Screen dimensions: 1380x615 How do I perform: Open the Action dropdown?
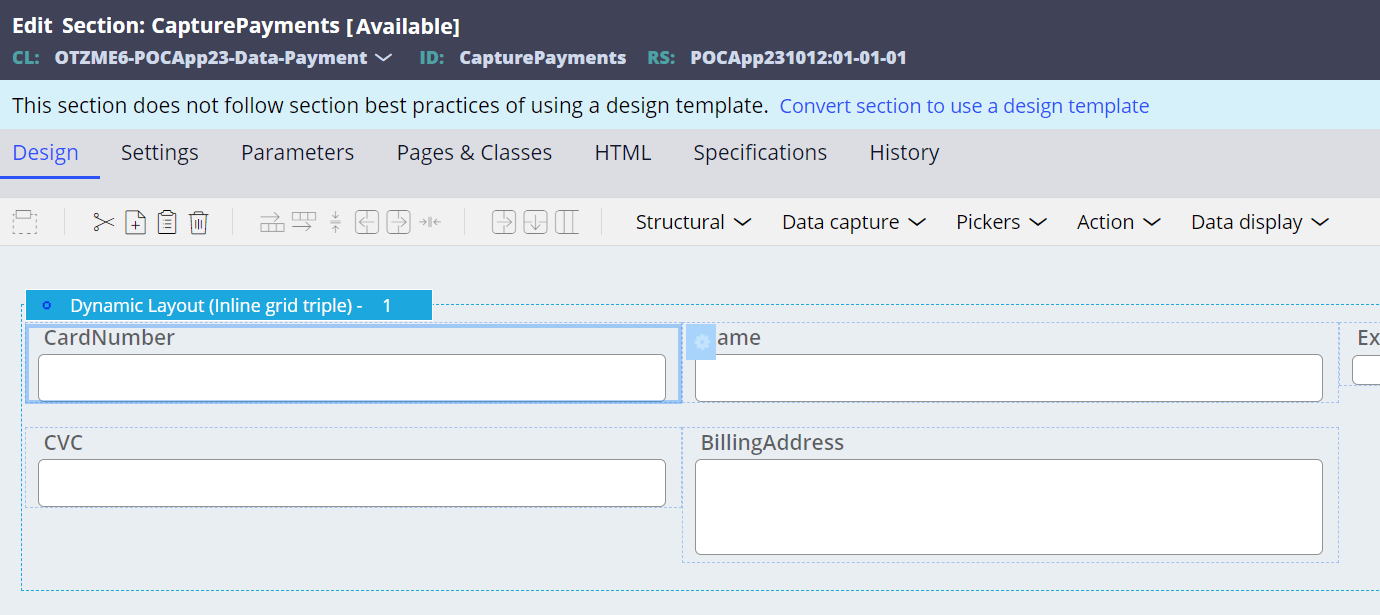[x=1118, y=222]
